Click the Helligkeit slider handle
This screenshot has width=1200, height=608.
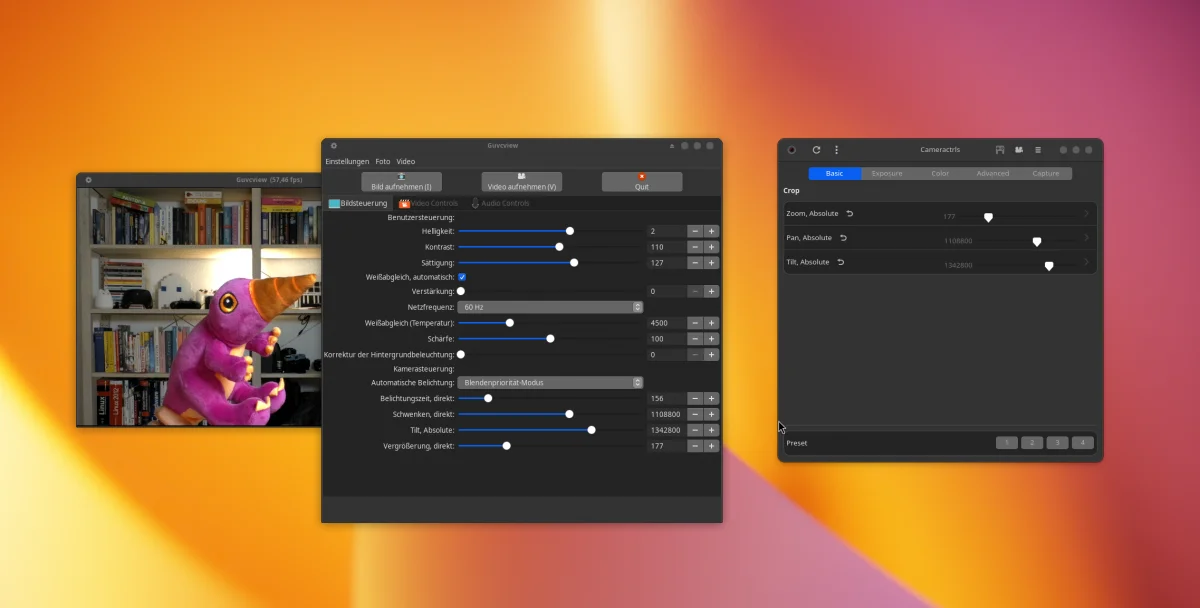570,231
